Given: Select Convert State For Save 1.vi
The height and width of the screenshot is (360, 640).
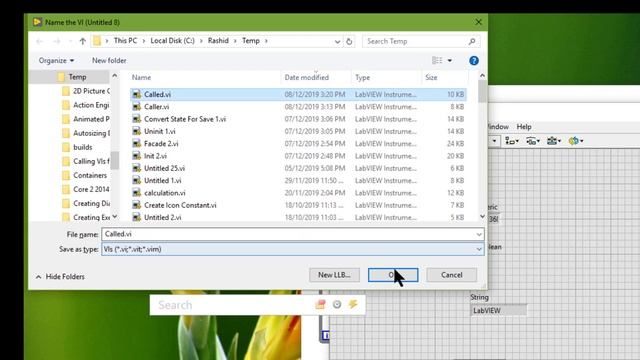Looking at the screenshot, I should point(298,119).
